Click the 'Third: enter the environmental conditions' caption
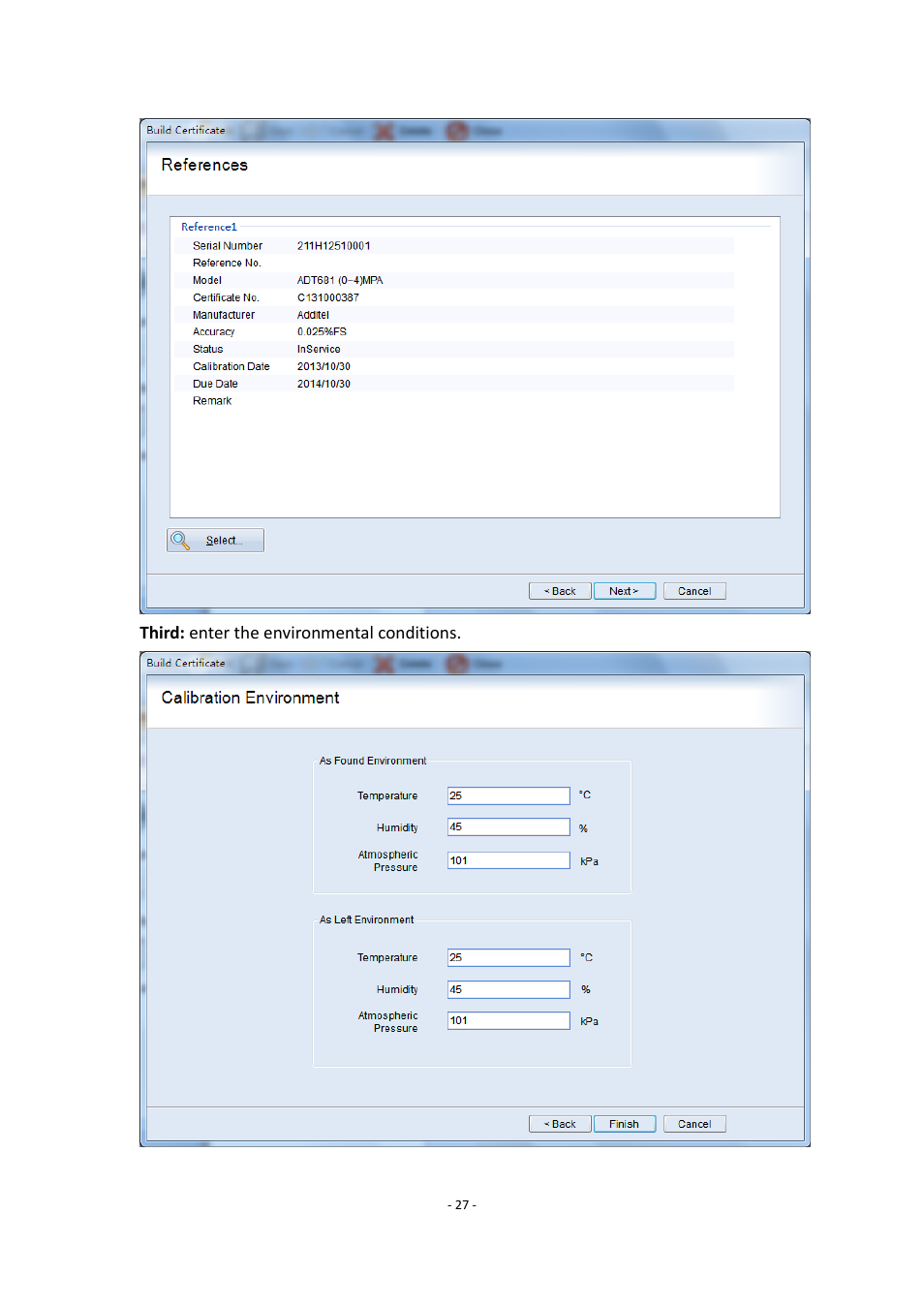Viewport: 924px width, 1308px height. pos(300,633)
